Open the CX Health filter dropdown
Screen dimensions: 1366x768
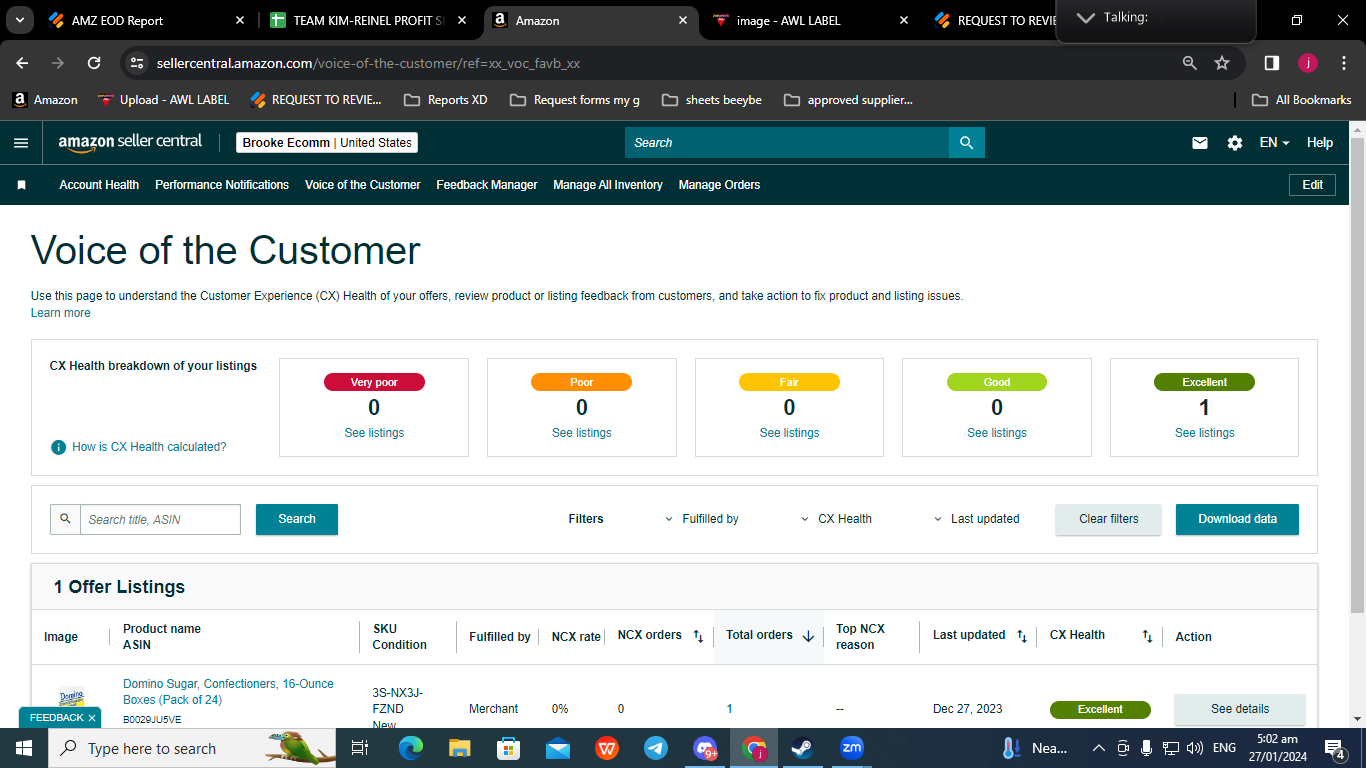(x=837, y=519)
